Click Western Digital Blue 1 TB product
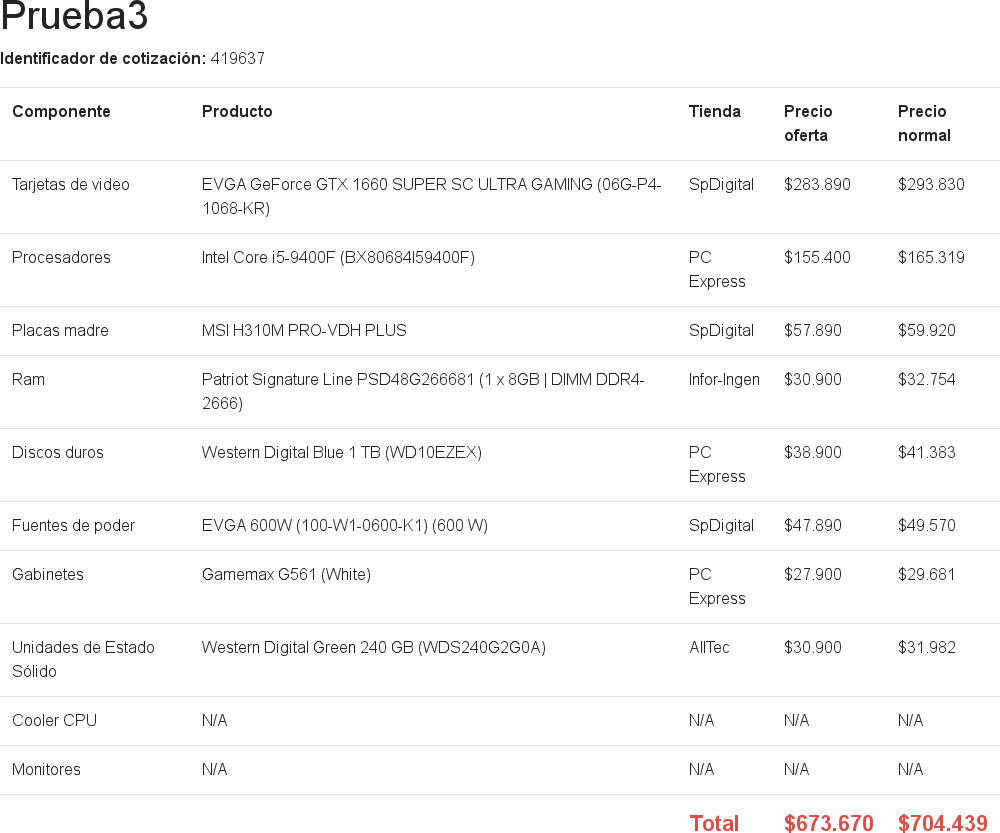This screenshot has height=833, width=1000. (342, 453)
